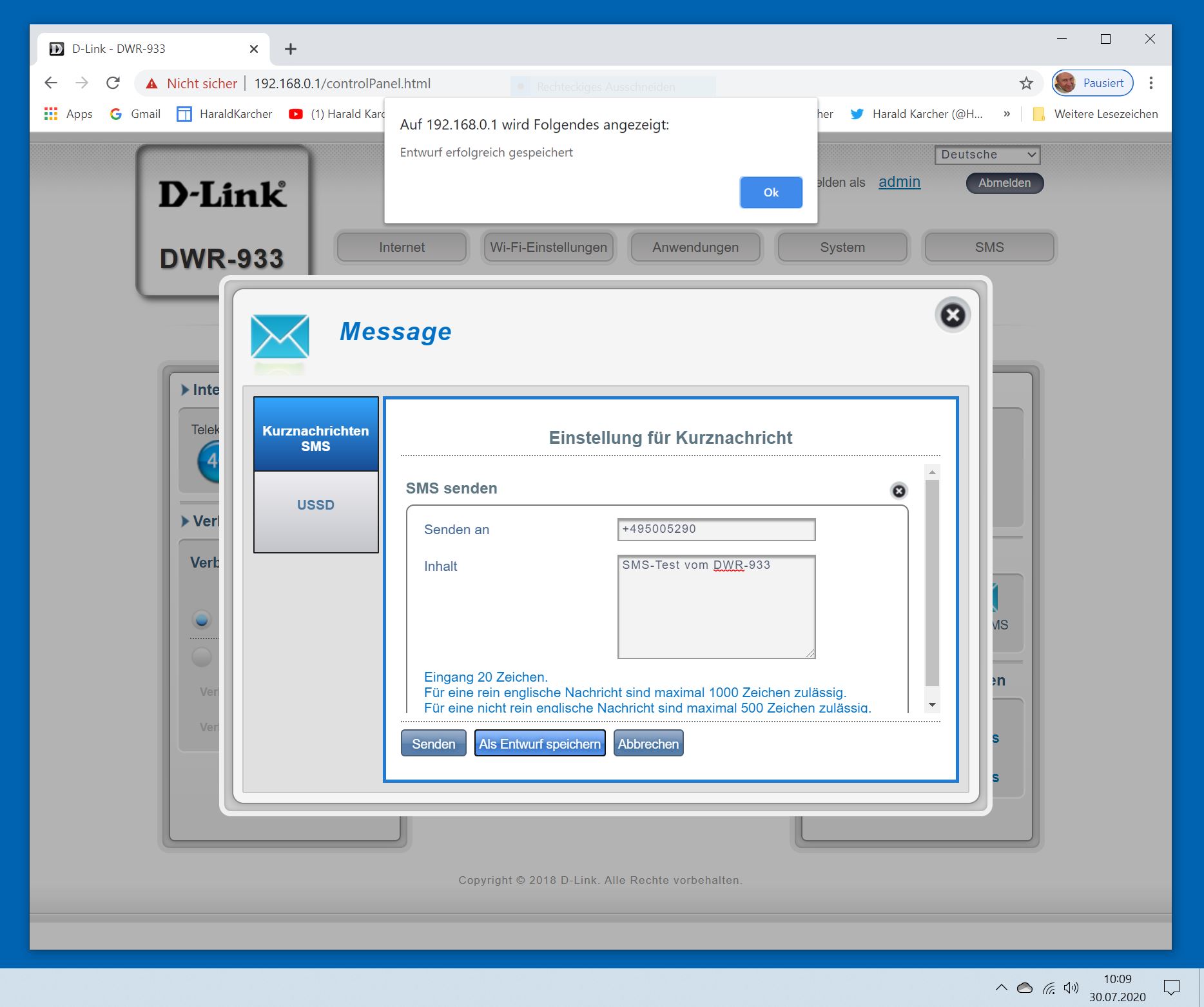Viewport: 1204px width, 1007px height.
Task: Show more bookmarks with chevron
Action: point(1007,114)
